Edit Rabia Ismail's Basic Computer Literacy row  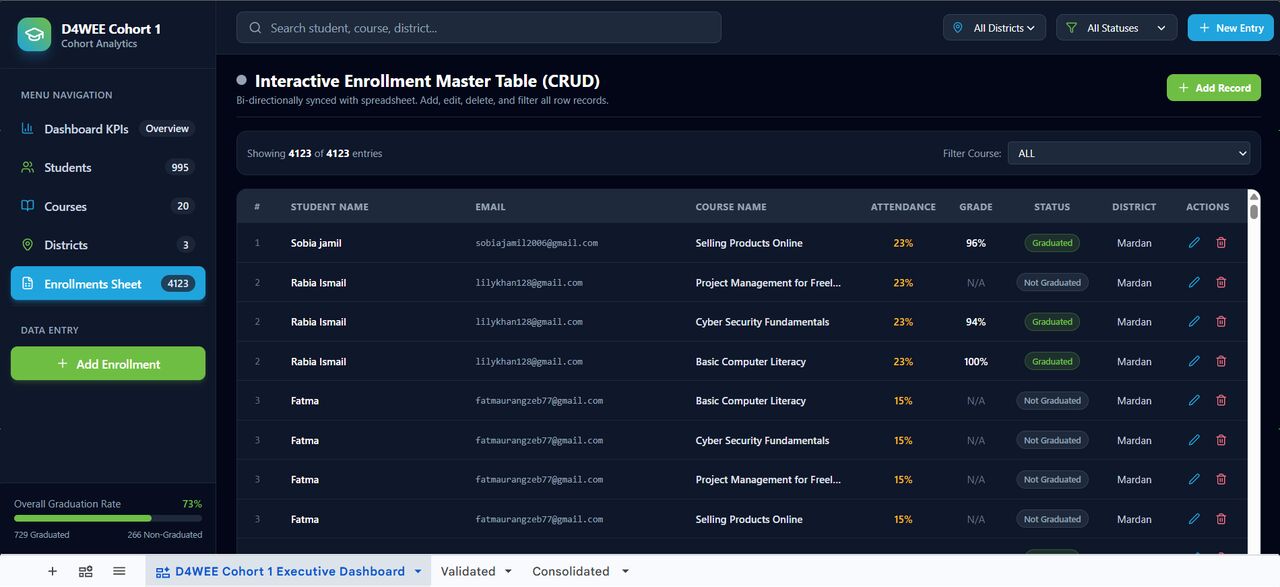point(1194,362)
